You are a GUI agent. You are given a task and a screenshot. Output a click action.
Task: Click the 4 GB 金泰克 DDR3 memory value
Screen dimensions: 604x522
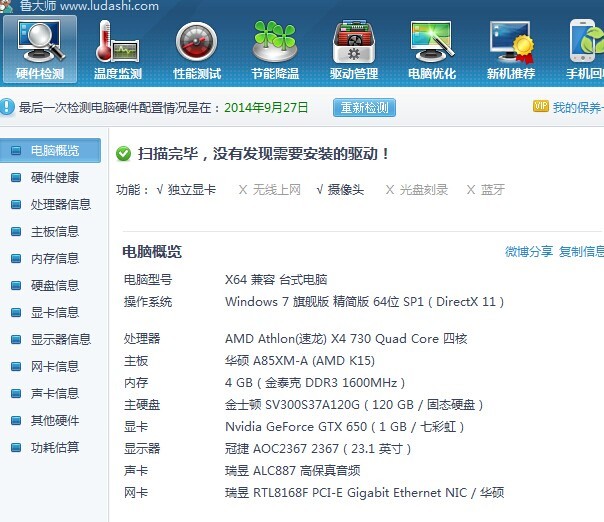315,383
